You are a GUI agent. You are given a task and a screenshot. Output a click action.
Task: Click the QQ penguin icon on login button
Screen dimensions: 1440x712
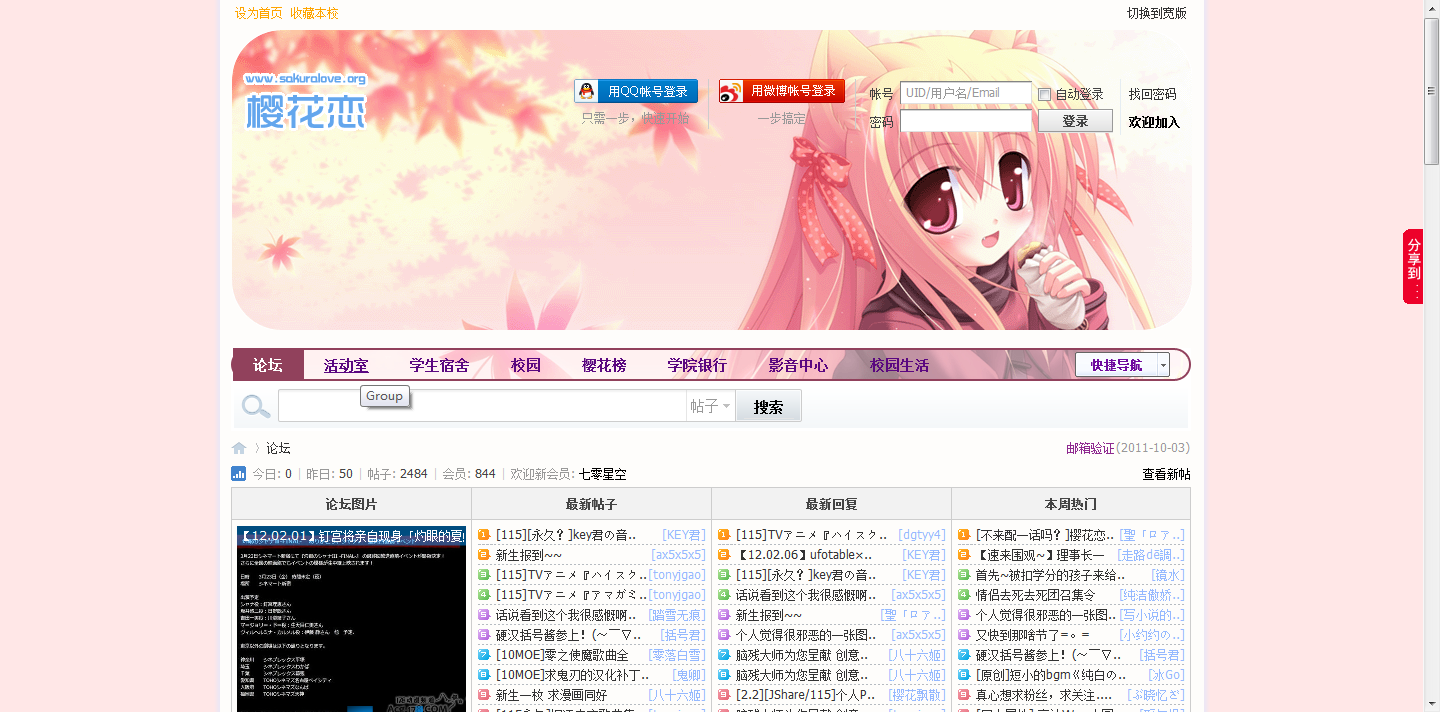(588, 91)
